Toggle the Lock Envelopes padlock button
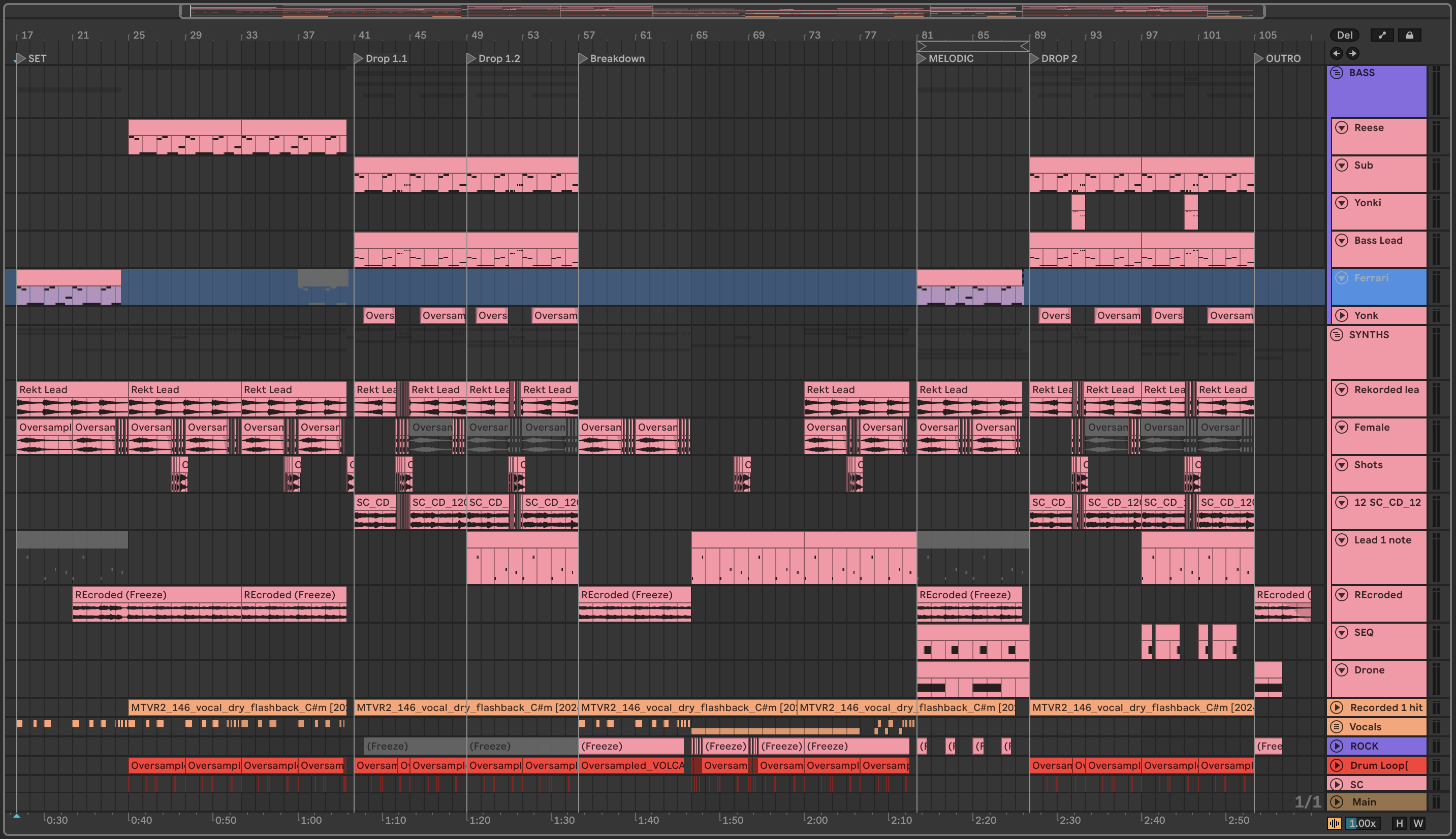The height and width of the screenshot is (839, 1456). point(1409,35)
